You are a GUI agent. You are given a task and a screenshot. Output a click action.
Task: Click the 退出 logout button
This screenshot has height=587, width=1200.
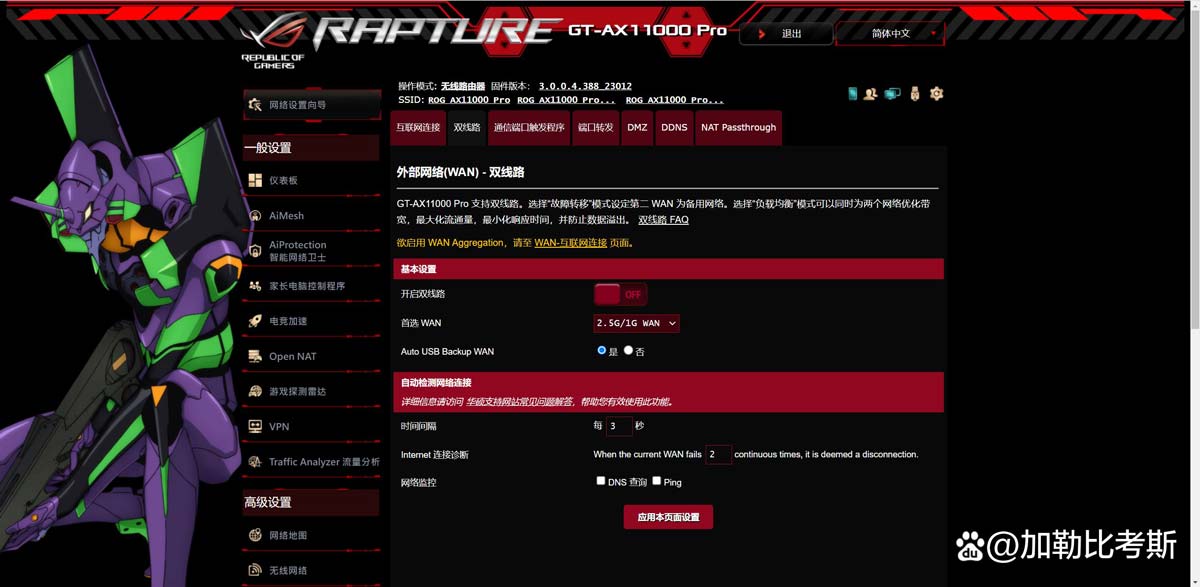tap(786, 33)
